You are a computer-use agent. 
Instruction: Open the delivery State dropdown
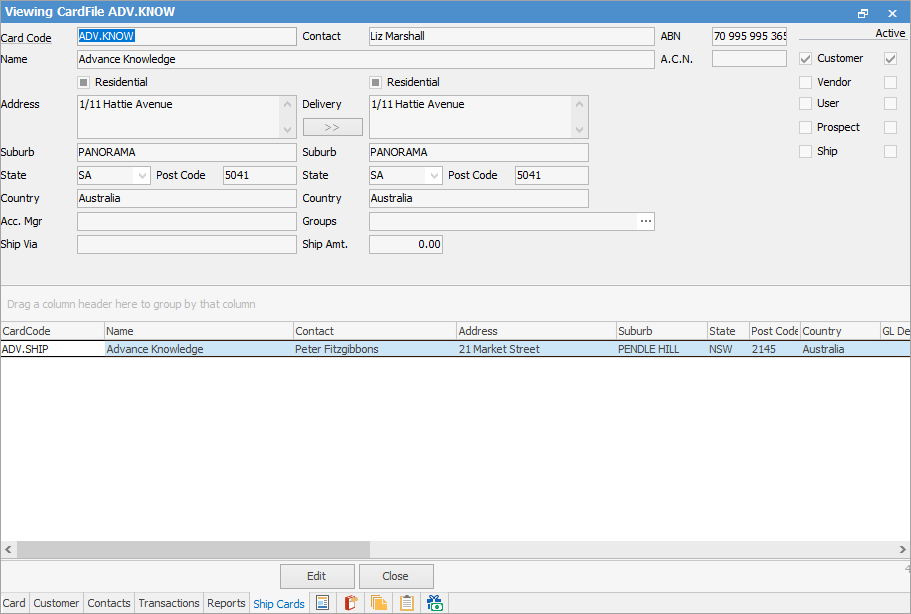pyautogui.click(x=433, y=176)
